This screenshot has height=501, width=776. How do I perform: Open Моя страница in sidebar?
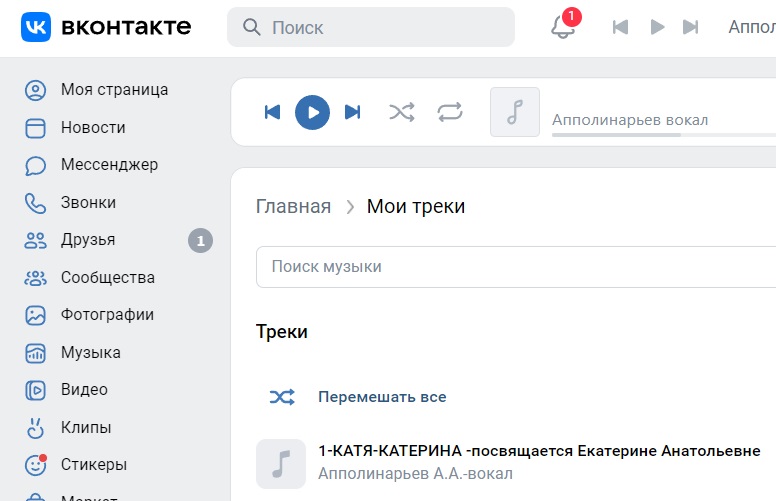point(114,90)
